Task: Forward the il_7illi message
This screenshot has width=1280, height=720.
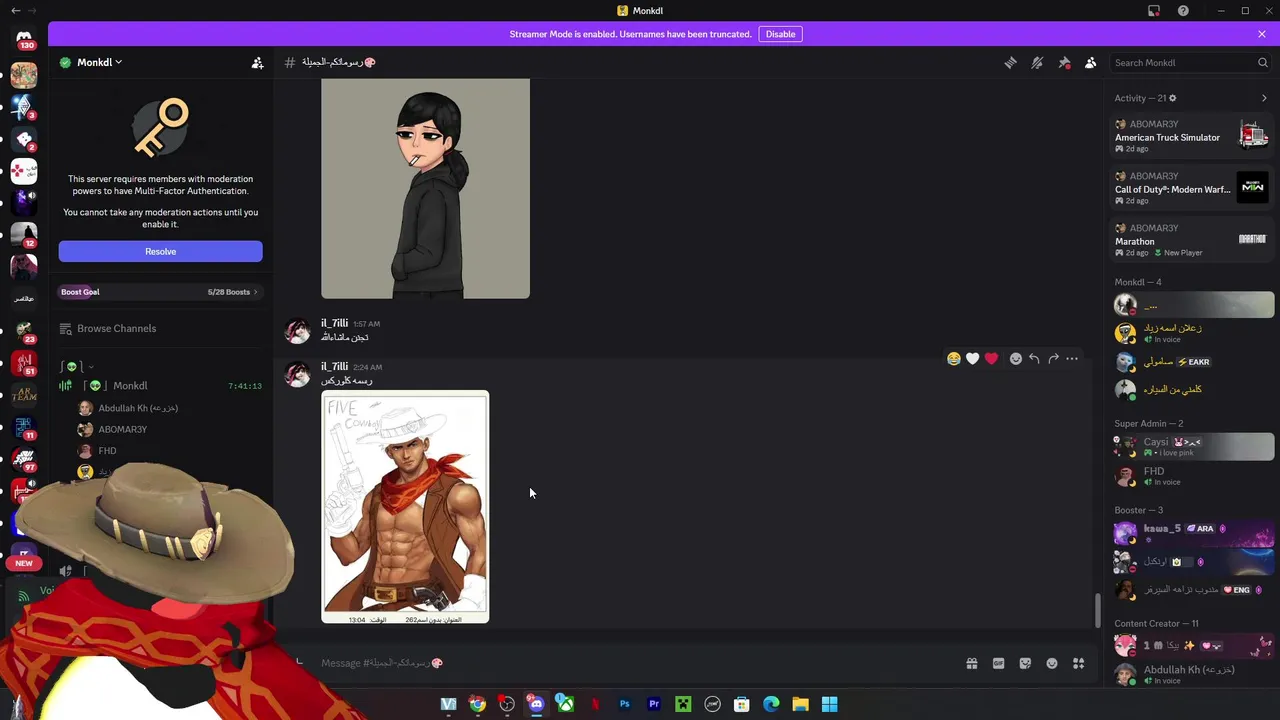Action: (x=1053, y=358)
